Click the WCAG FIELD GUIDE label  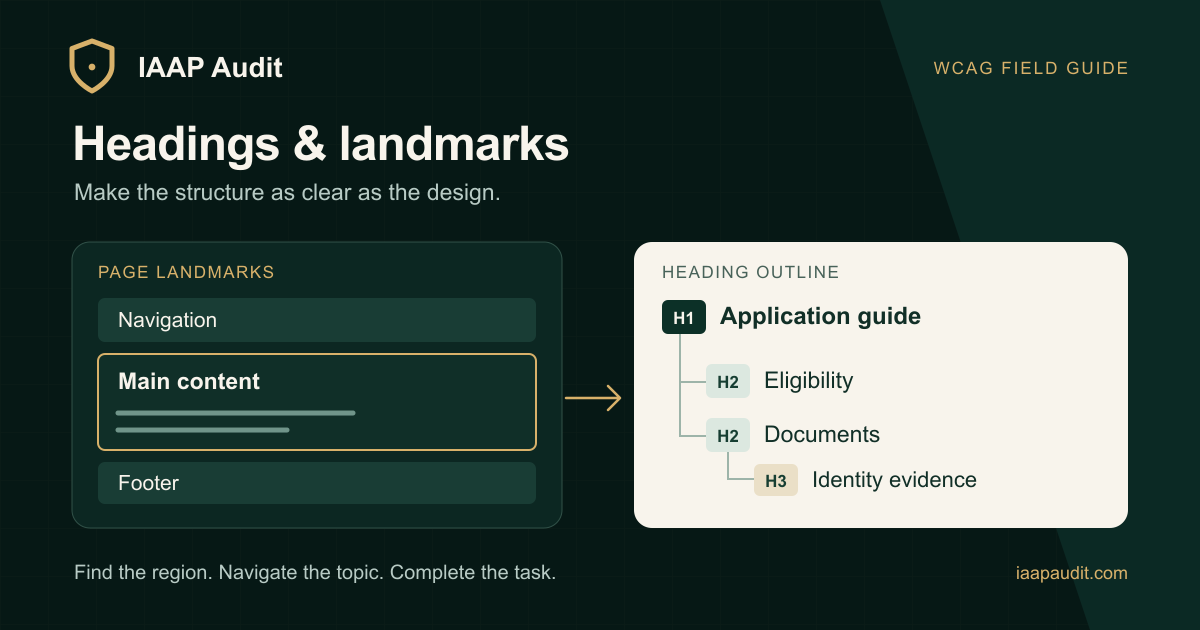click(x=1031, y=69)
